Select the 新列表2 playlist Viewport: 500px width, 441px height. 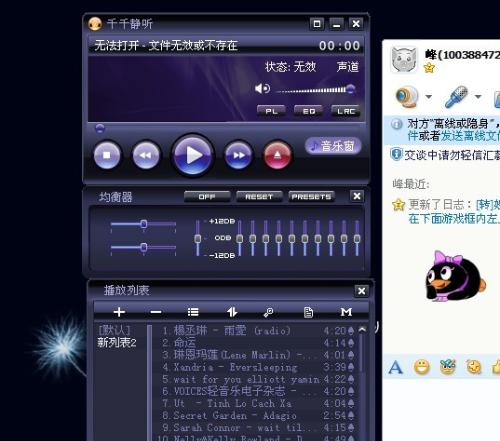coord(117,342)
